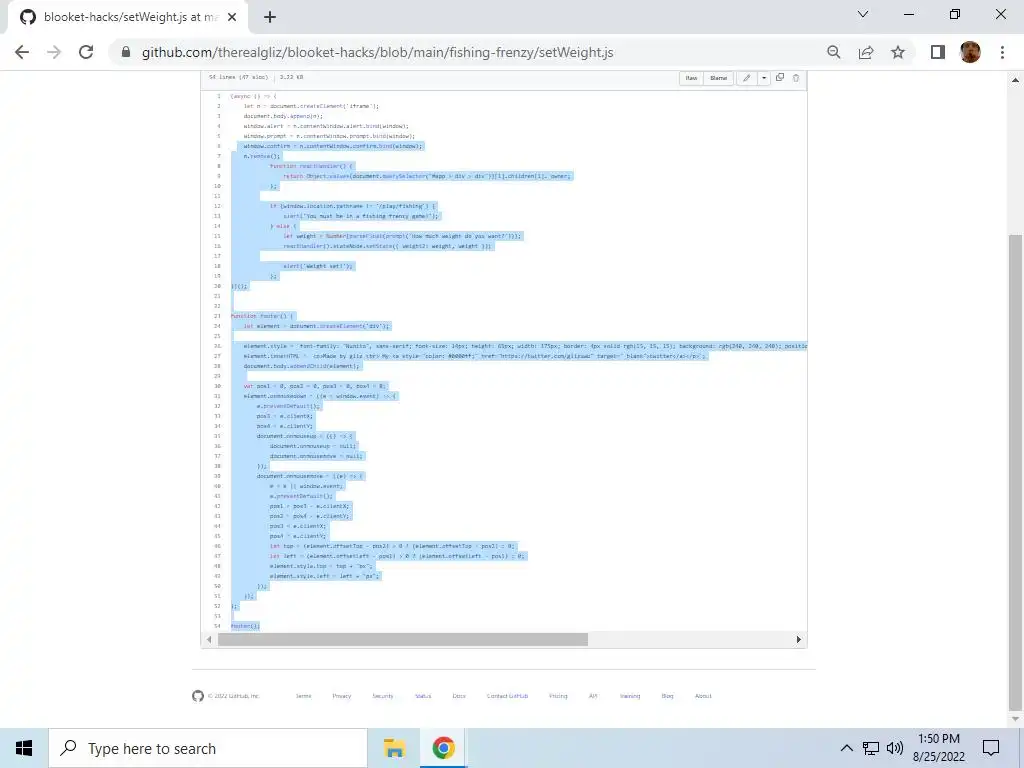
Task: Click the browser forward arrow
Action: 54,52
